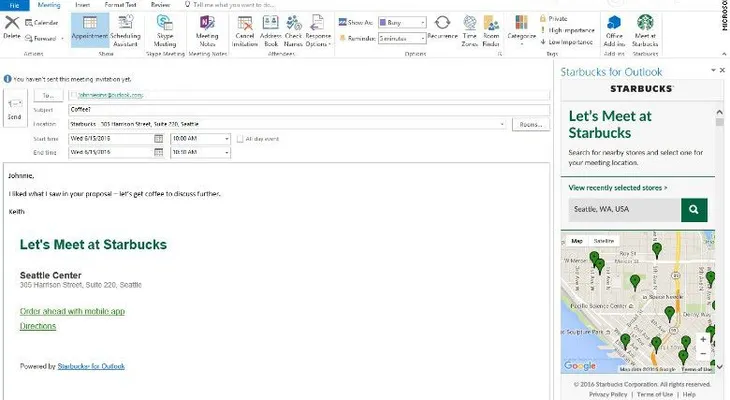Run Check Names
The image size is (730, 400).
[293, 30]
